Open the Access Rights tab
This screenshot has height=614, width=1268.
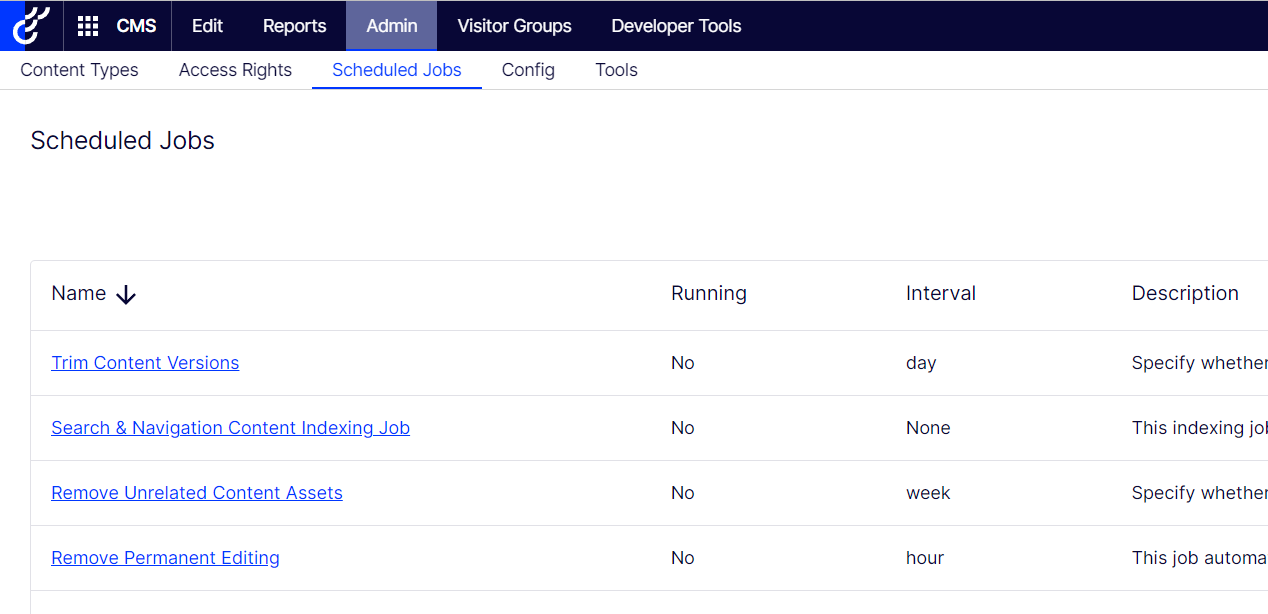235,70
